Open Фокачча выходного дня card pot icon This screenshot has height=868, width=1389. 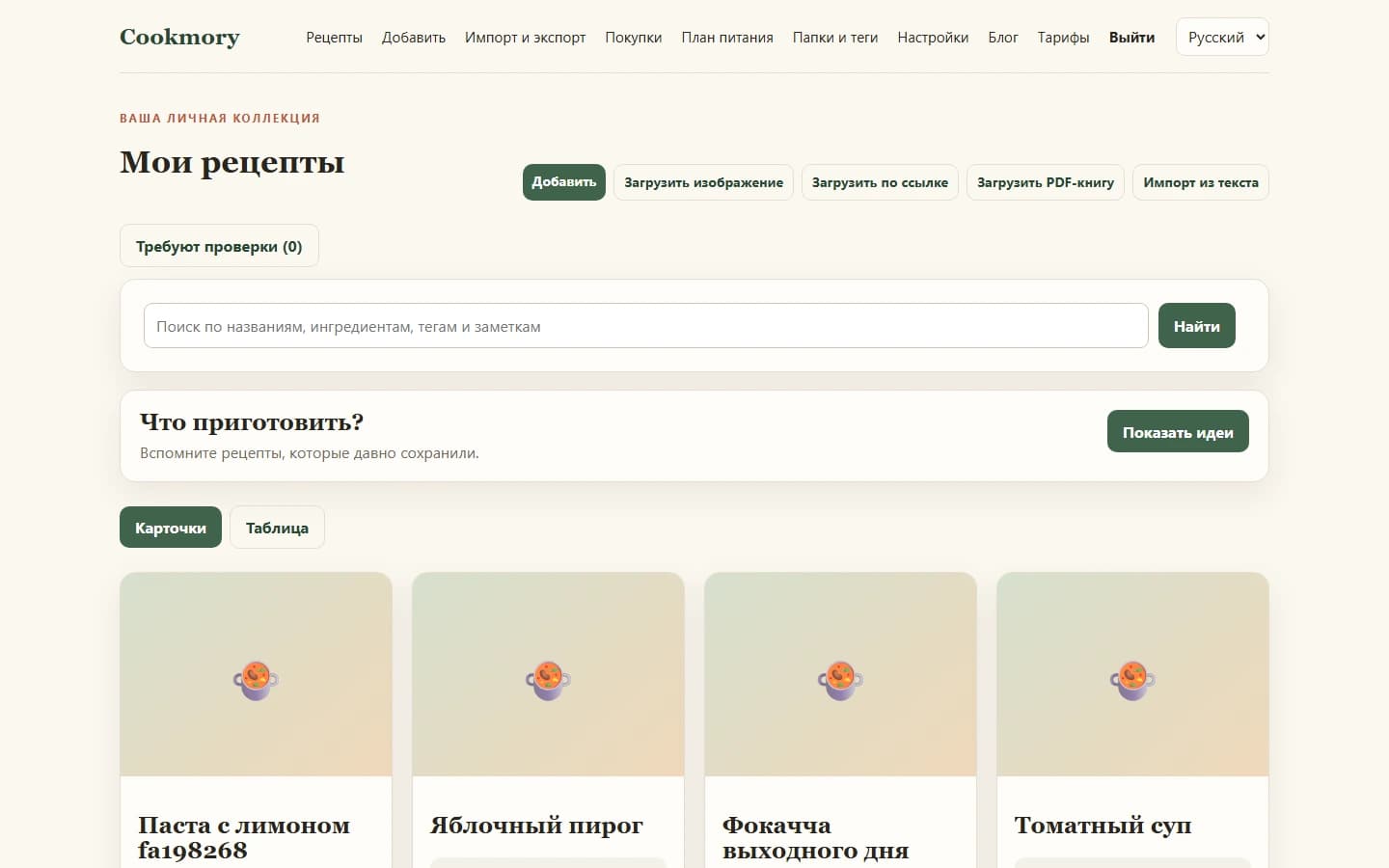click(840, 680)
